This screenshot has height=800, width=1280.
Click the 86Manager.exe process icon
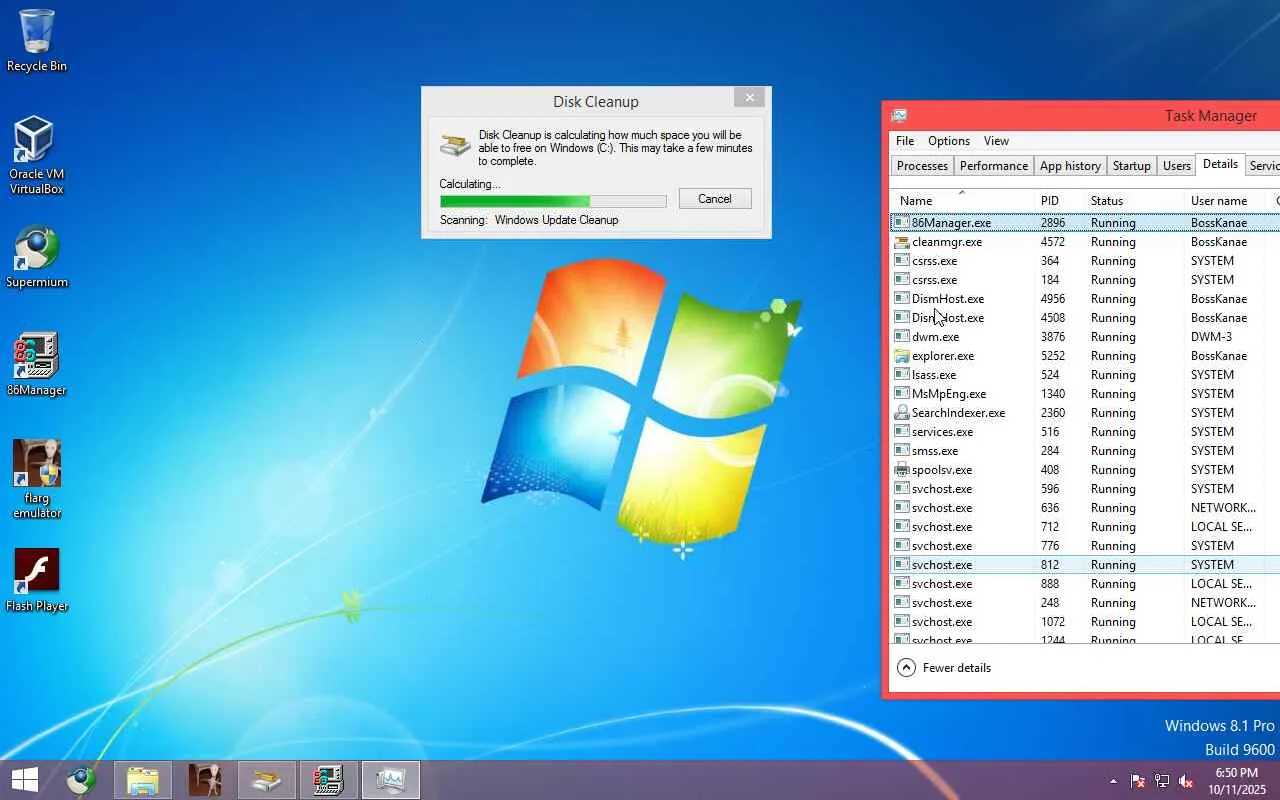901,223
